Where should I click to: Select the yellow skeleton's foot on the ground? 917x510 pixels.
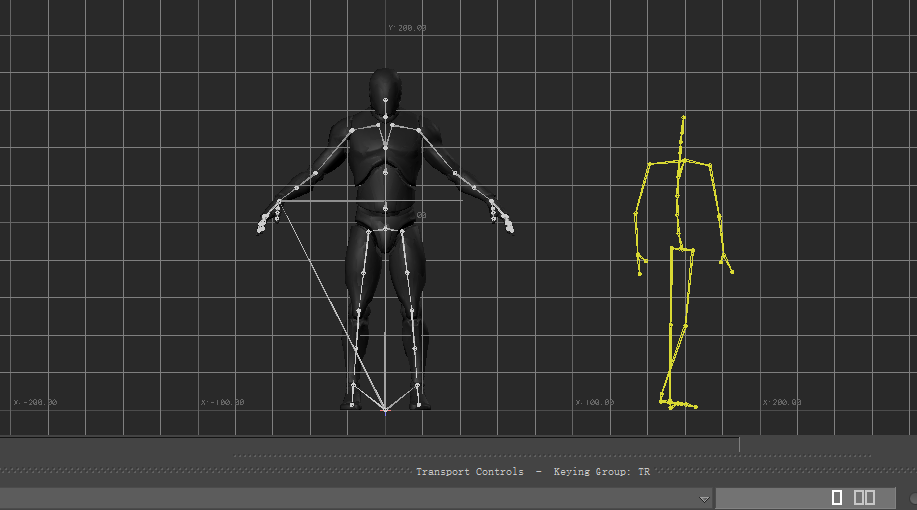pyautogui.click(x=678, y=404)
